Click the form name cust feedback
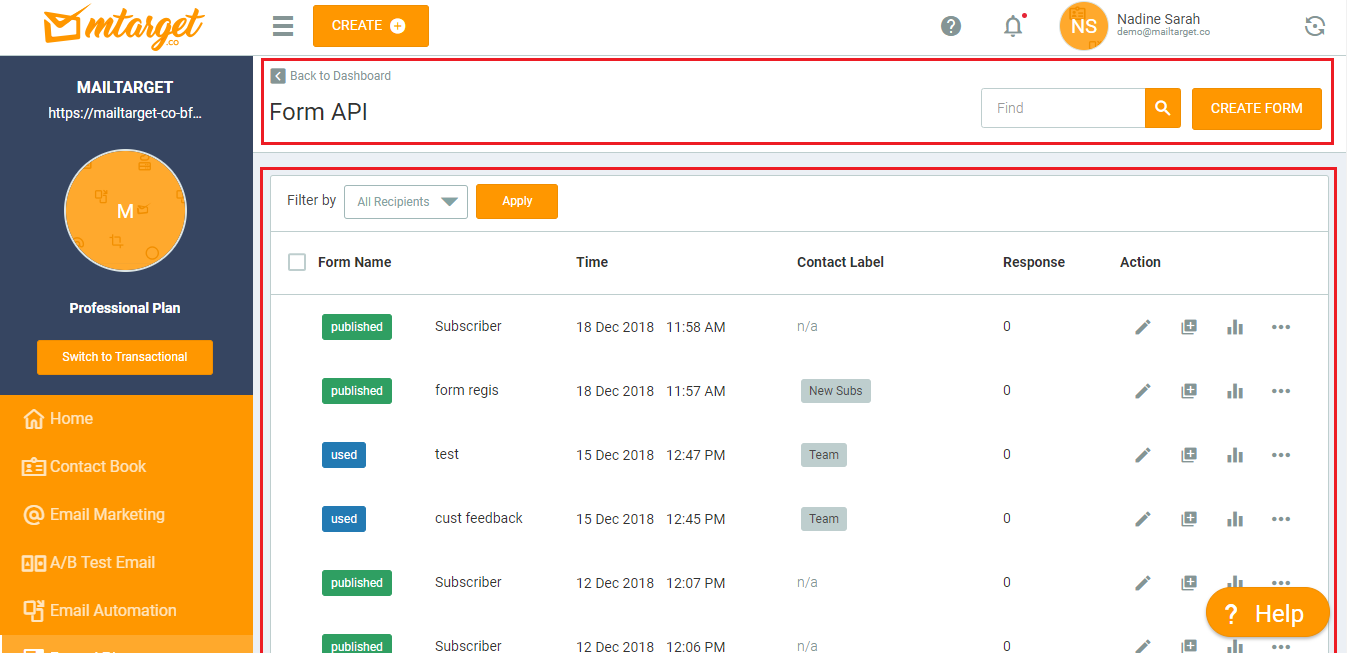The height and width of the screenshot is (653, 1347). pos(479,518)
